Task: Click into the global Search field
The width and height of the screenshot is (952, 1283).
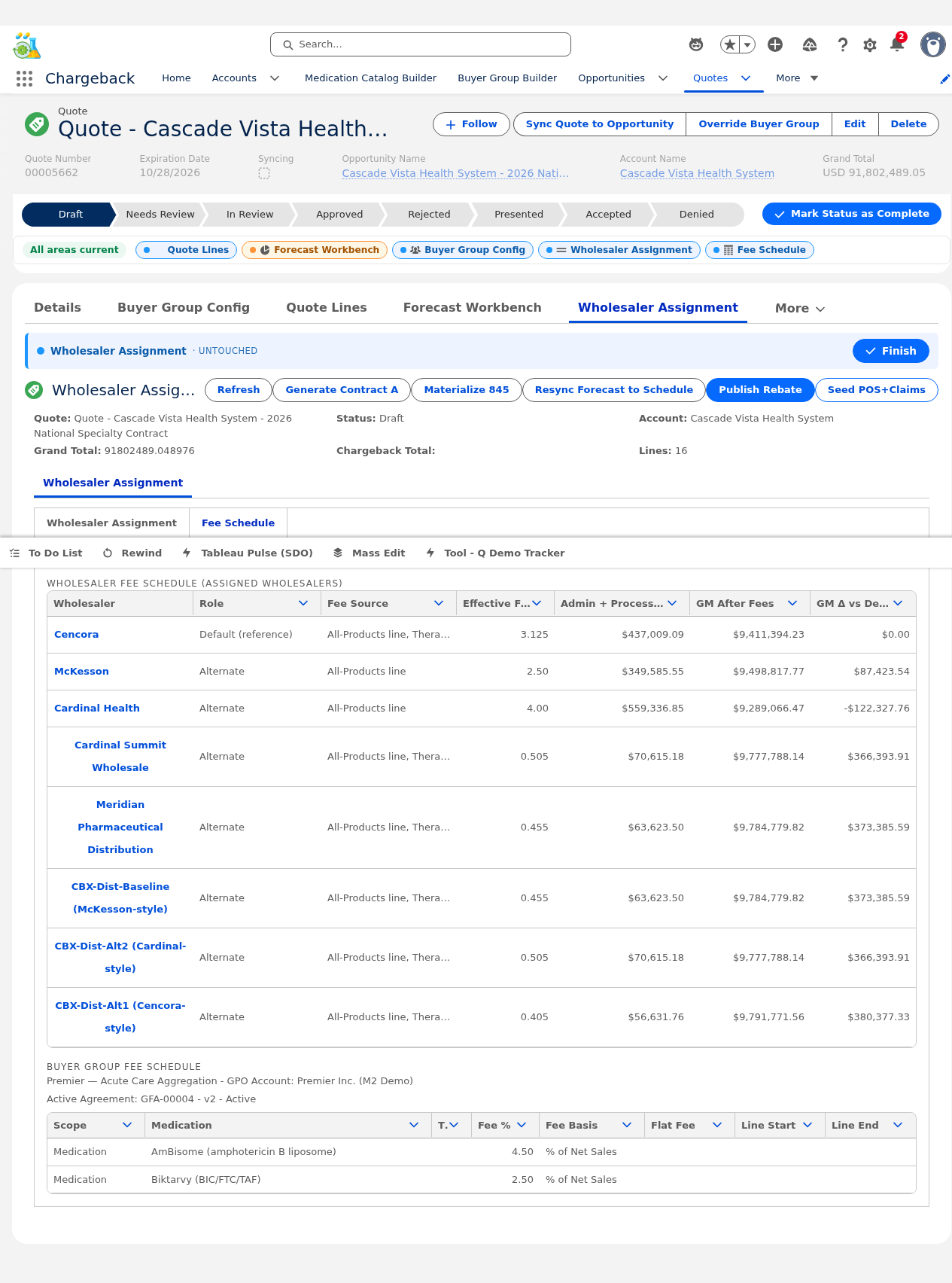Action: click(x=421, y=44)
